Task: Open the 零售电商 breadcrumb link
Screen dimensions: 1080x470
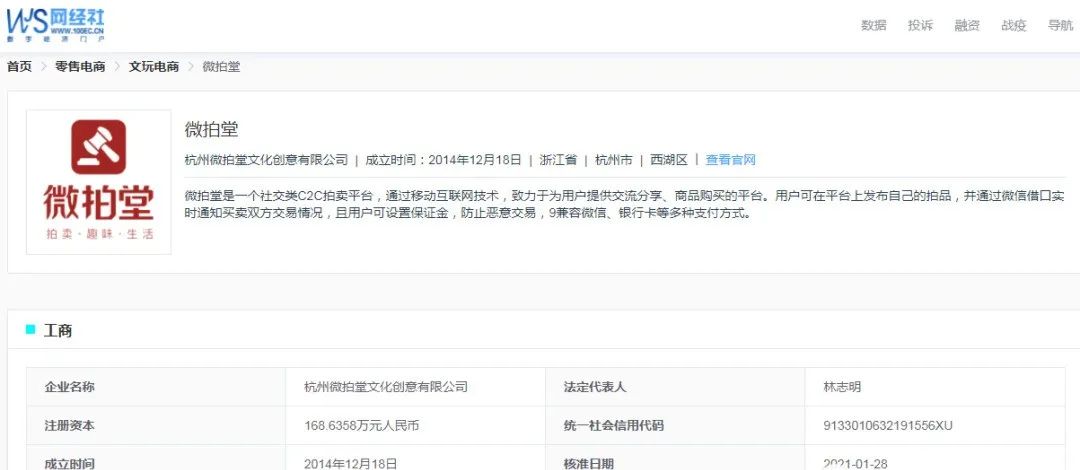Action: [x=81, y=67]
